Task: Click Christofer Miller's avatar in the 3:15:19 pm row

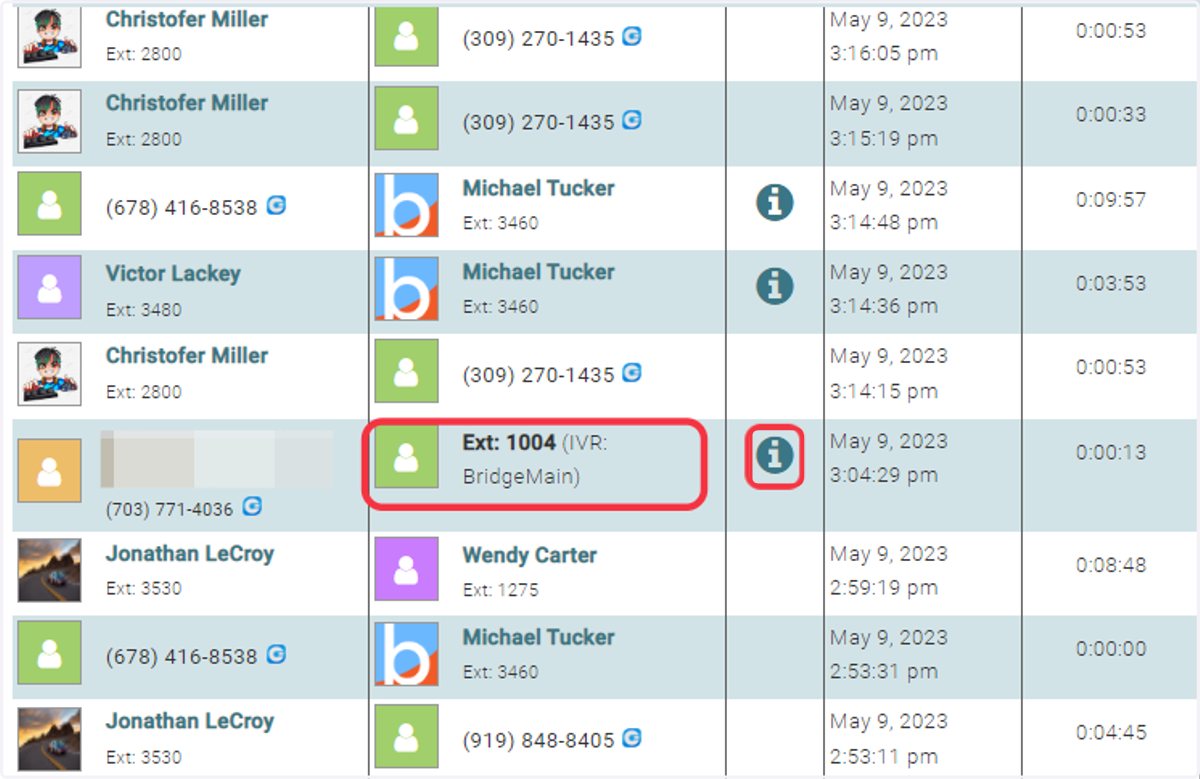Action: coord(50,120)
